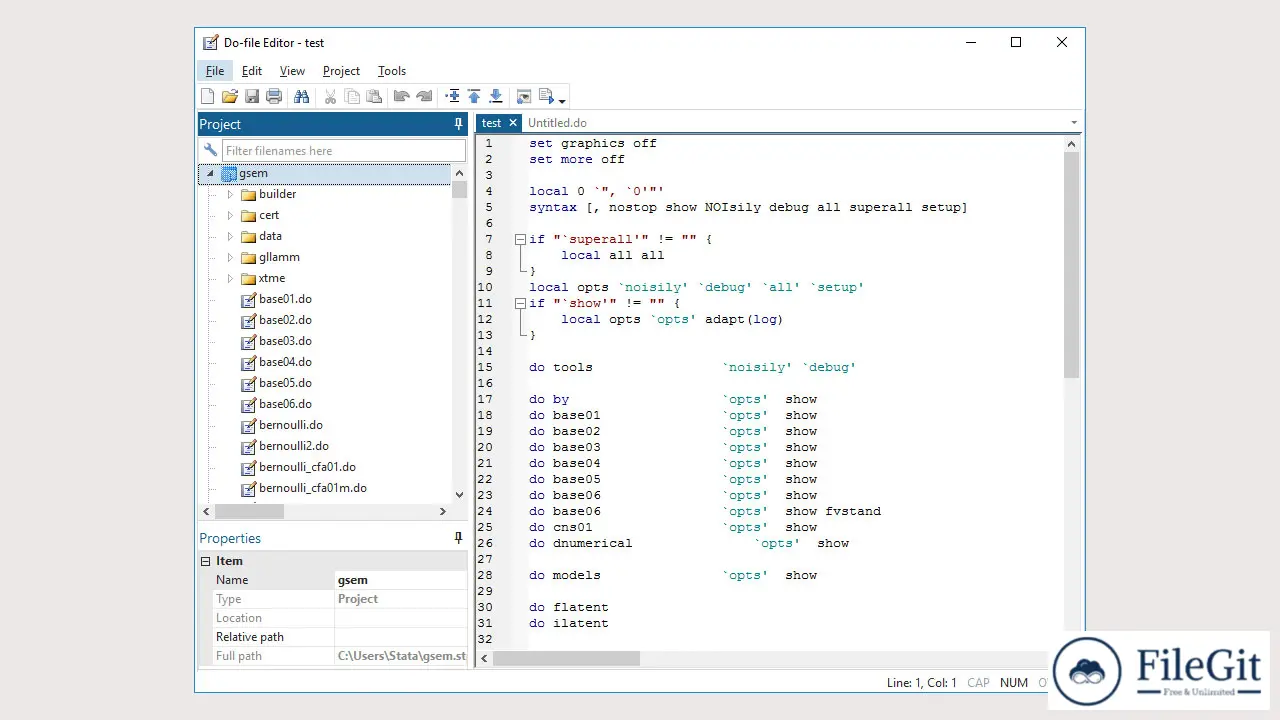Click the Save floppy disk icon
1280x720 pixels.
click(x=252, y=96)
